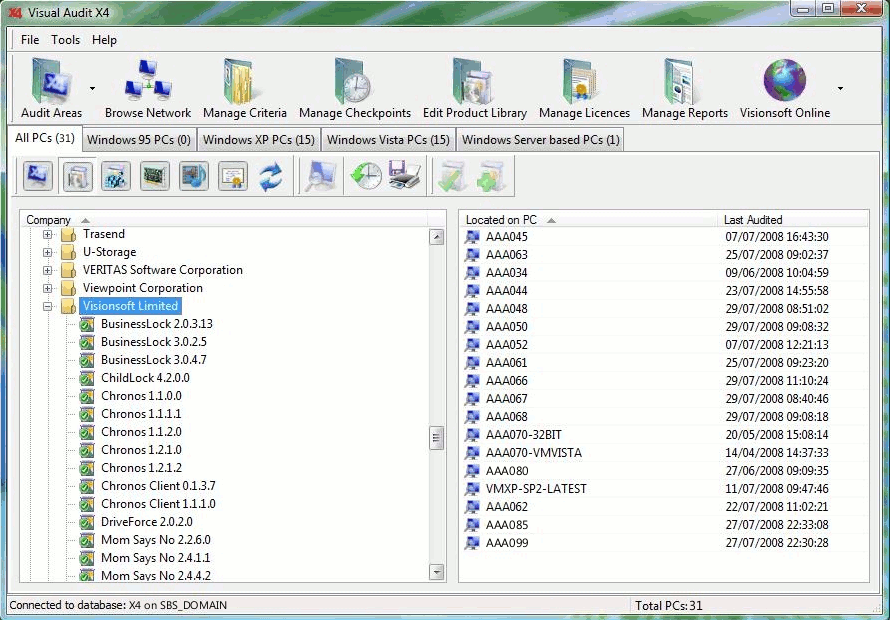Click the BusinessLock 2.0.3.13 product icon

tap(86, 324)
